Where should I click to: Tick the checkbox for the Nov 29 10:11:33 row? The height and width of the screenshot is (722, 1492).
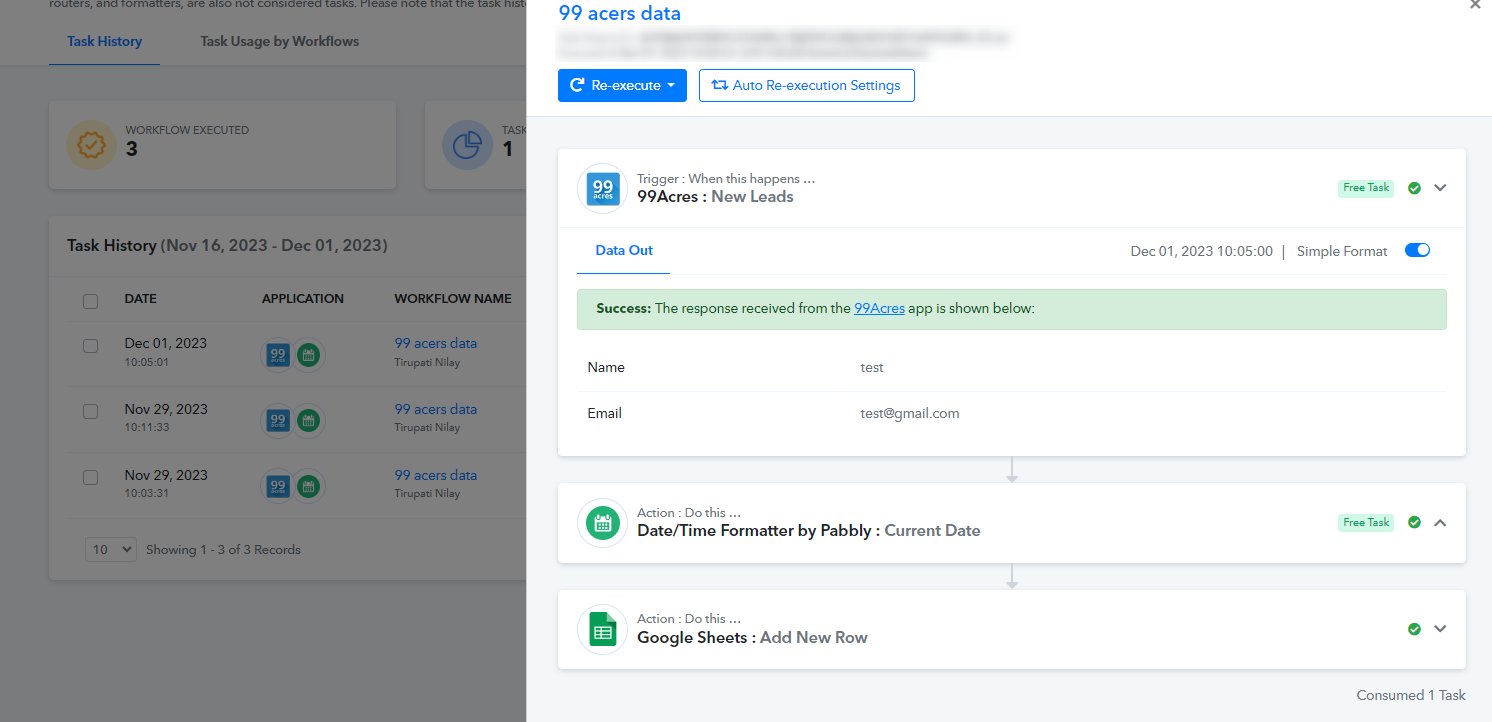click(91, 412)
